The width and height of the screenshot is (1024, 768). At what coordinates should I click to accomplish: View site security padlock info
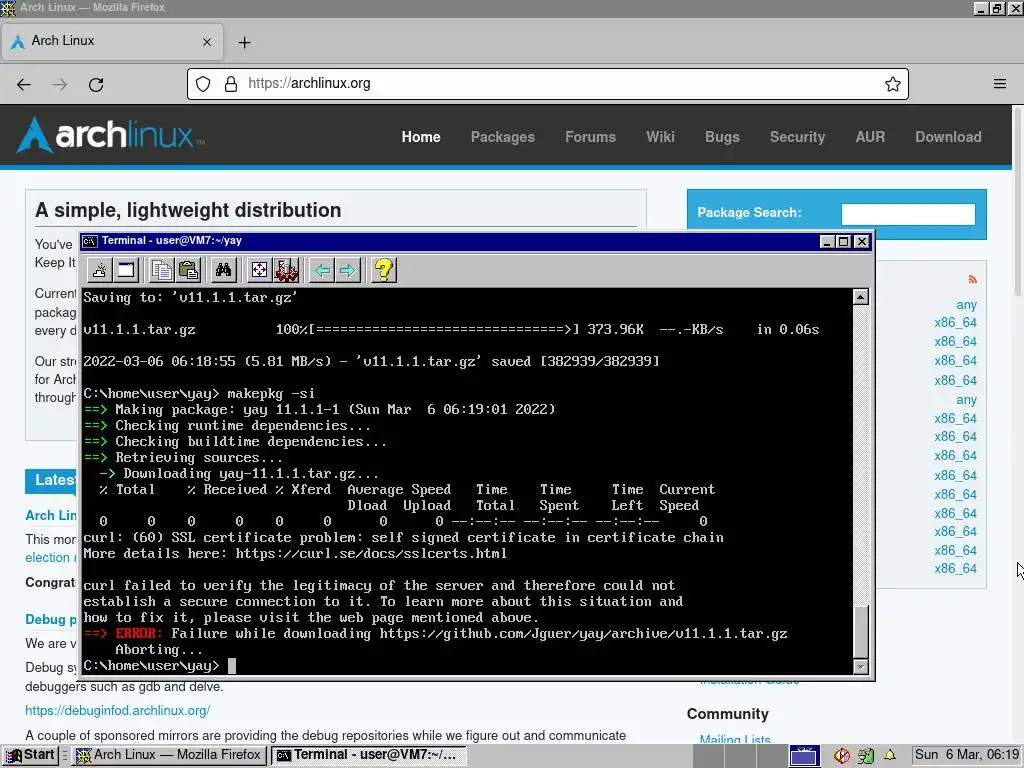pyautogui.click(x=231, y=84)
